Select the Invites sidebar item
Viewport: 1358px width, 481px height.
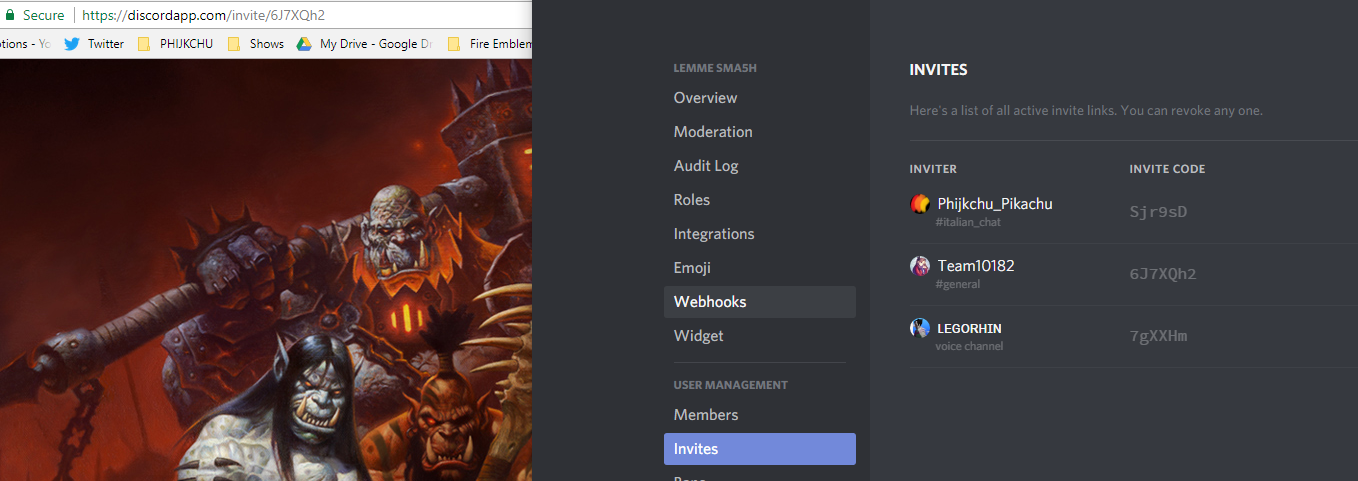760,449
